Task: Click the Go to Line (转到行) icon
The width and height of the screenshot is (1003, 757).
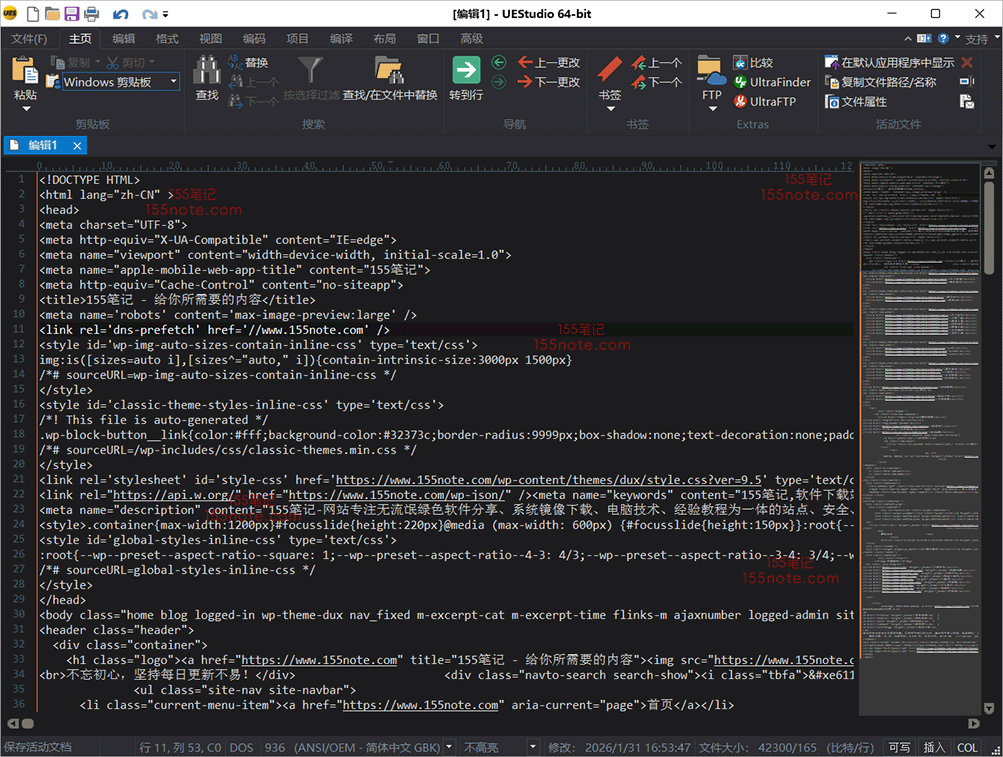Action: (x=466, y=71)
